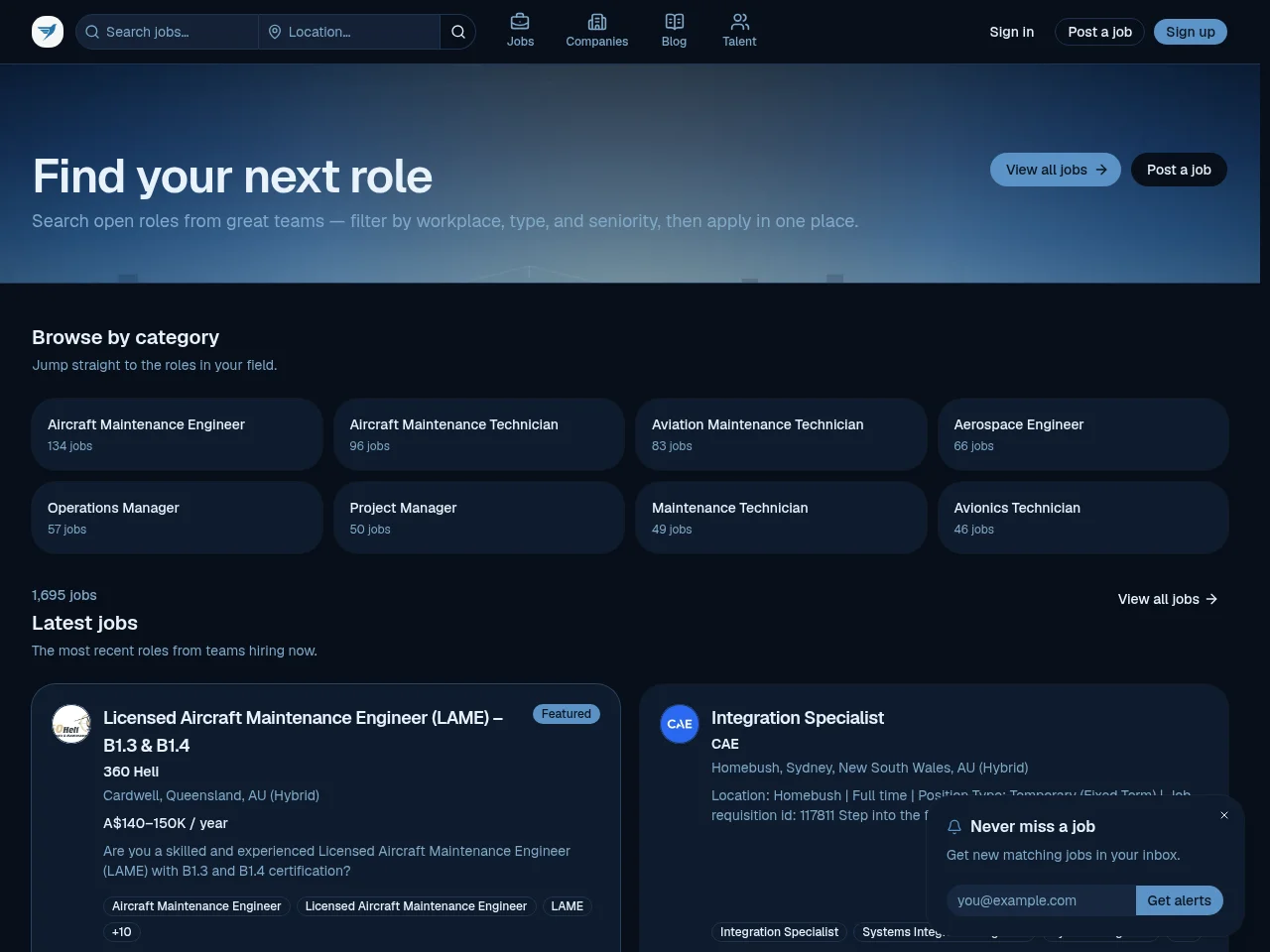Click the Featured badge

[567, 714]
